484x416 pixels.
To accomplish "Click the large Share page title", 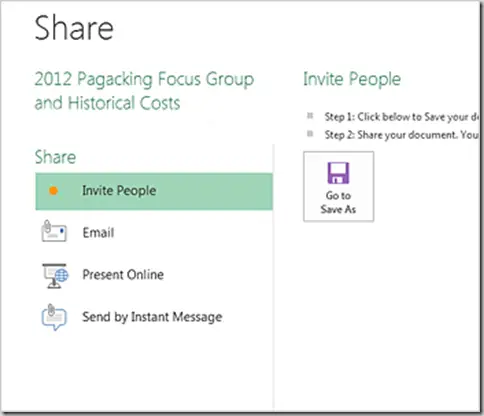I will tap(74, 28).
